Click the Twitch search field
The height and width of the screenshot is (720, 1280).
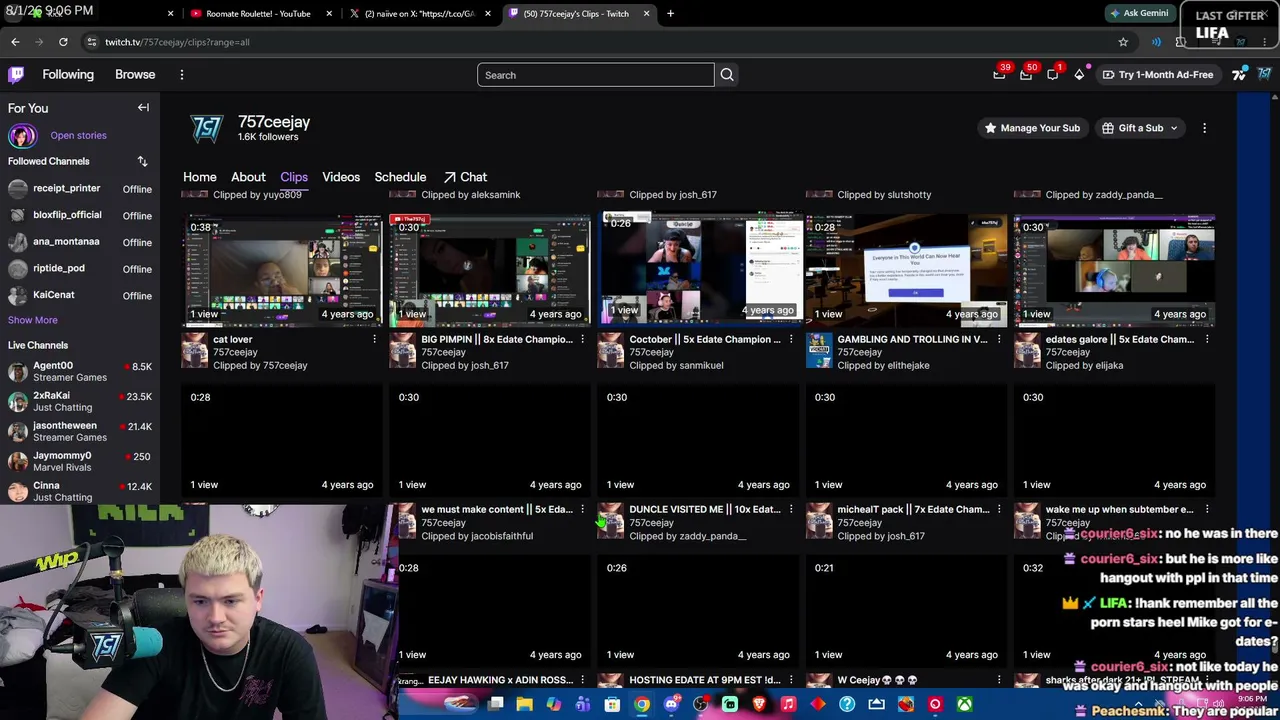click(596, 75)
